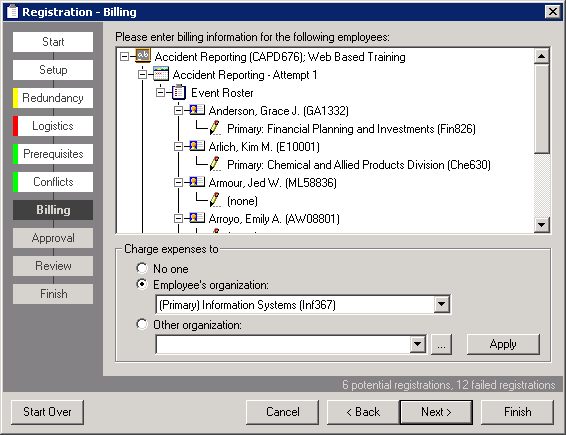This screenshot has width=566, height=435.
Task: Select the Anderson, Grace J. (GA1332) row
Action: pos(278,110)
